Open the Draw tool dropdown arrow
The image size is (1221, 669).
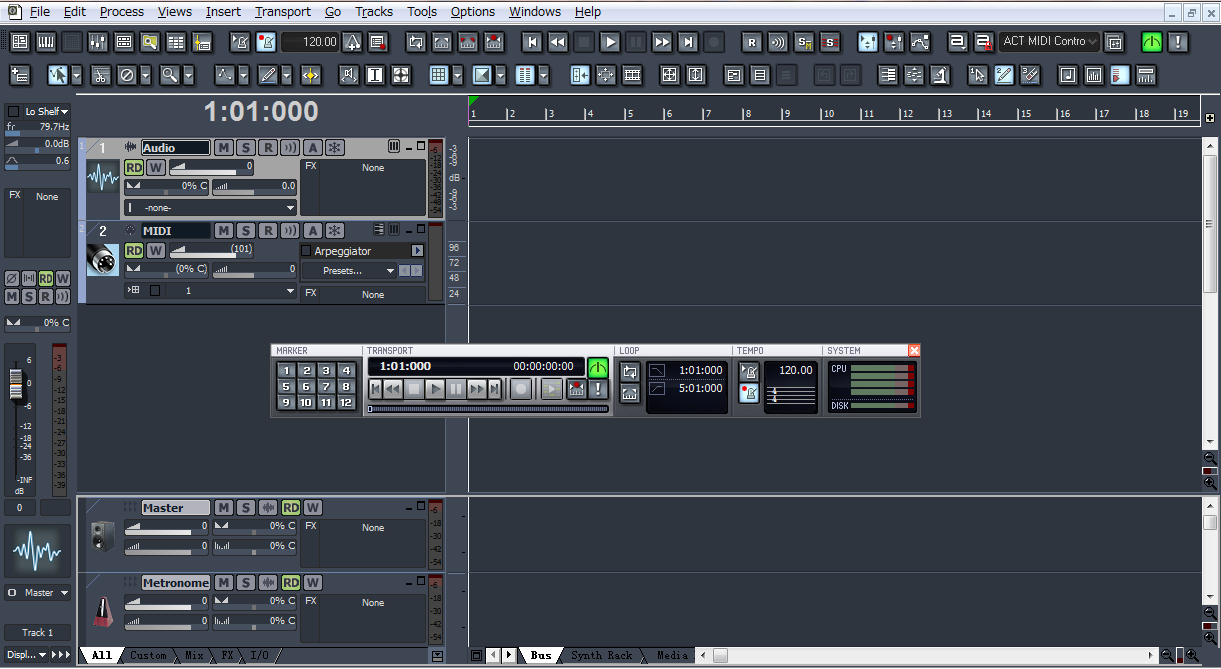[286, 75]
